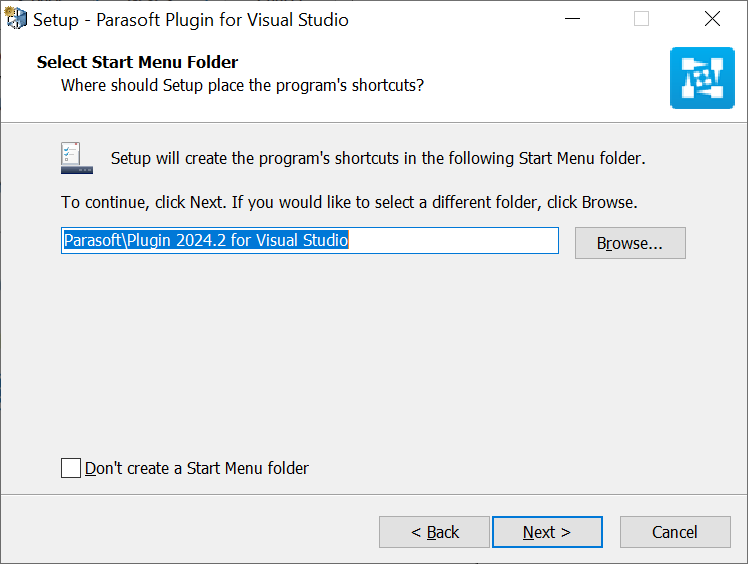
Task: Click the blue Parasoft logo image
Action: click(702, 78)
